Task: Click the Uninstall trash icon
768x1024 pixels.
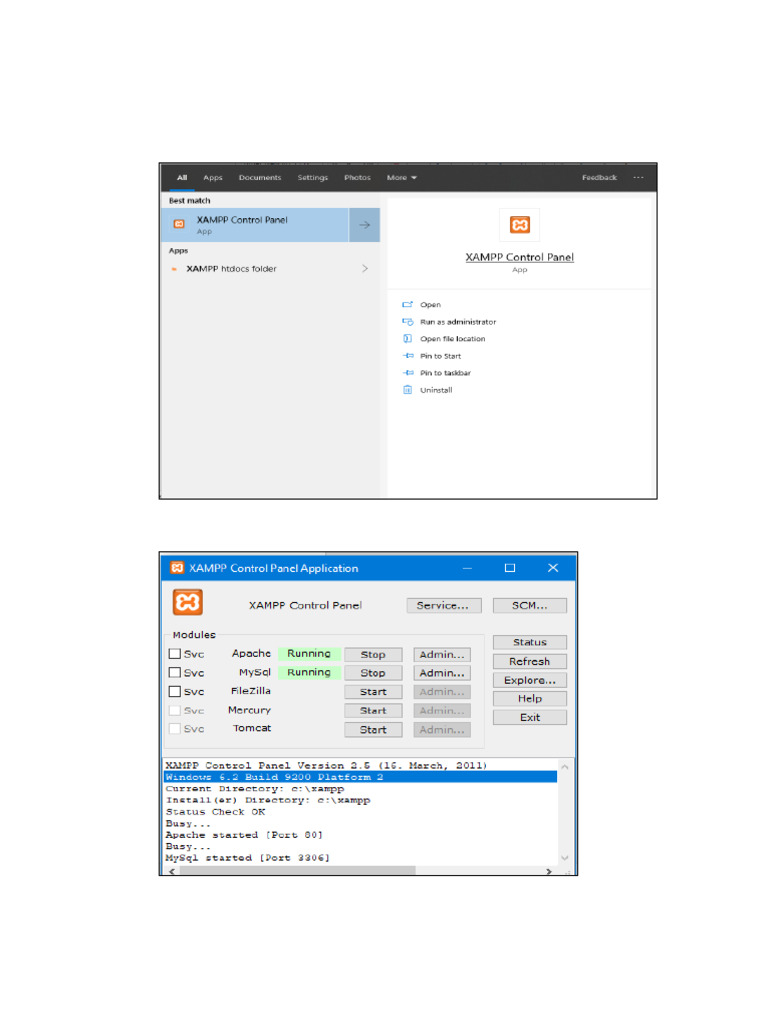Action: 408,390
